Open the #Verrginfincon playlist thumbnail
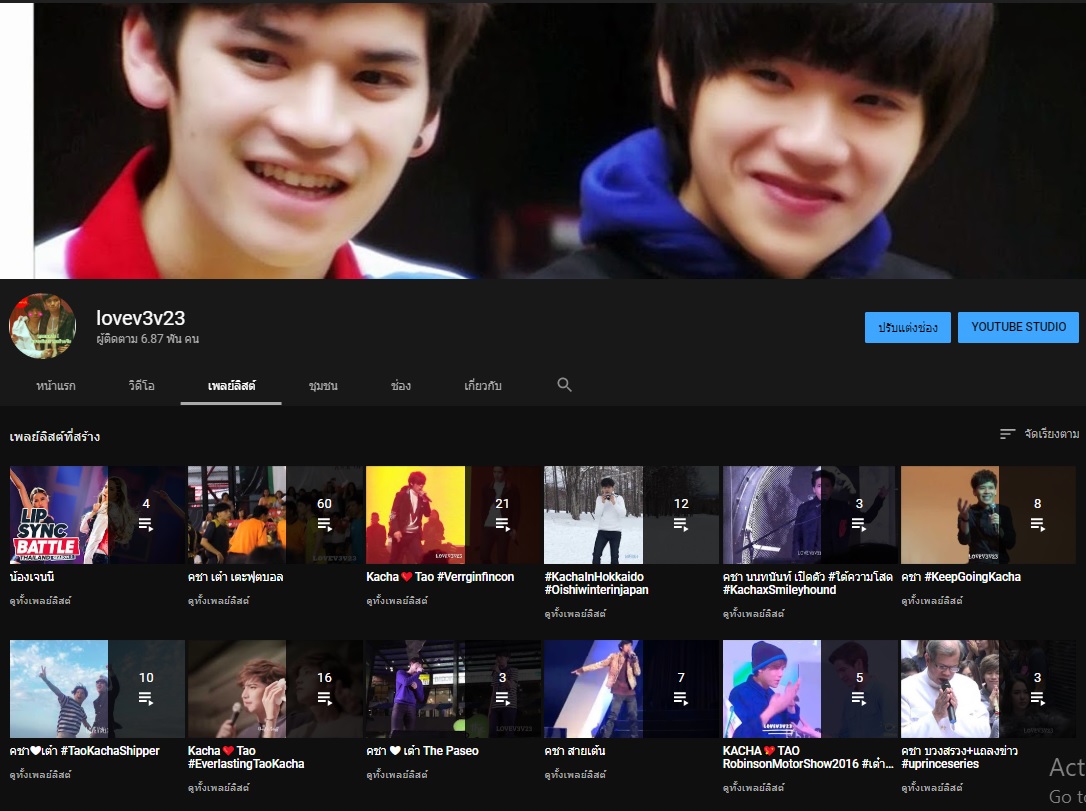Screen dimensions: 1086x811 point(454,515)
